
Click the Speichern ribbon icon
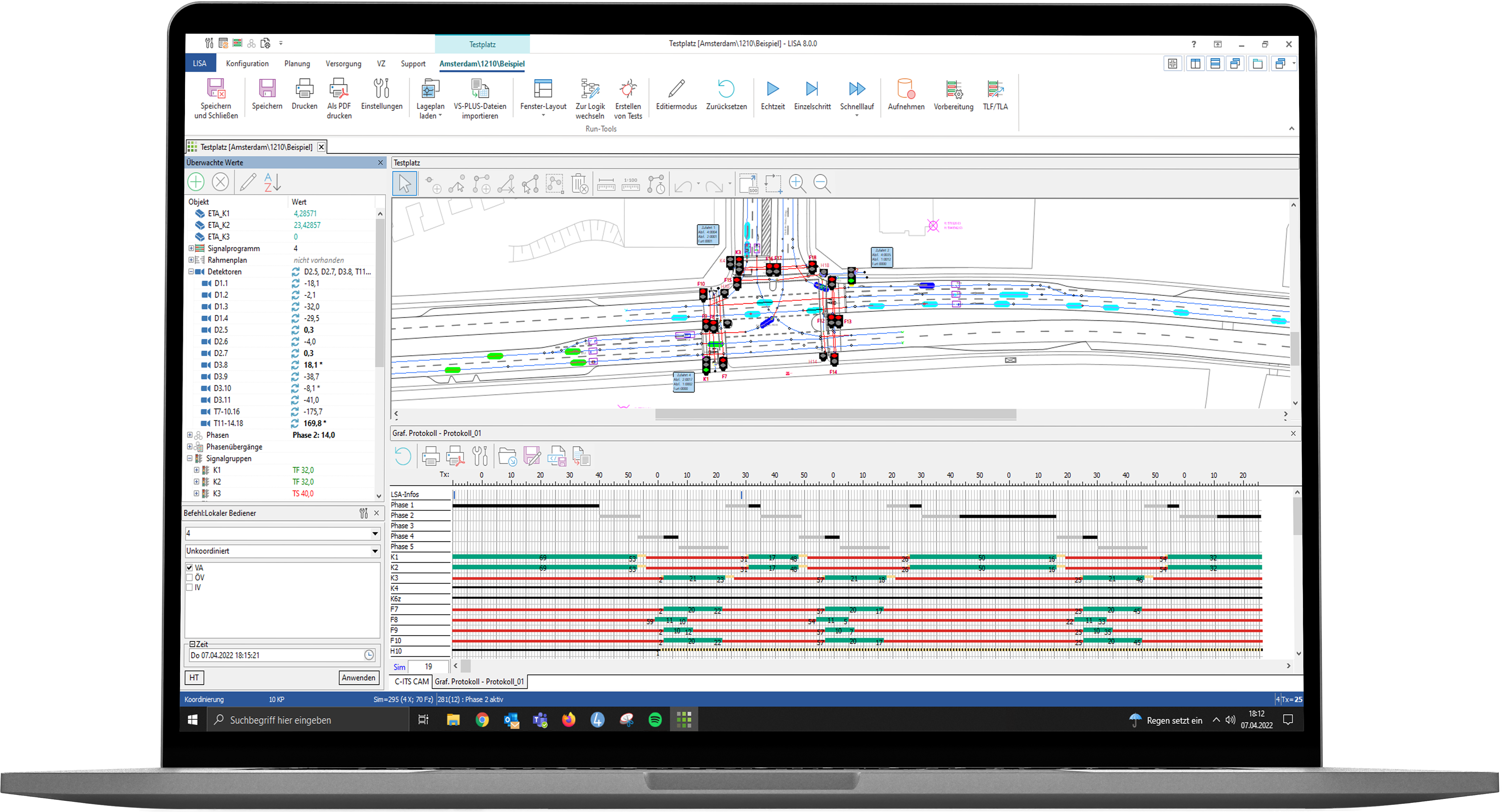click(x=267, y=89)
